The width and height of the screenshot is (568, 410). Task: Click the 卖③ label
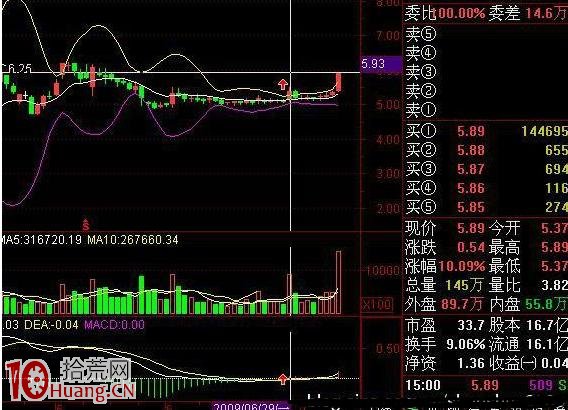[x=421, y=72]
